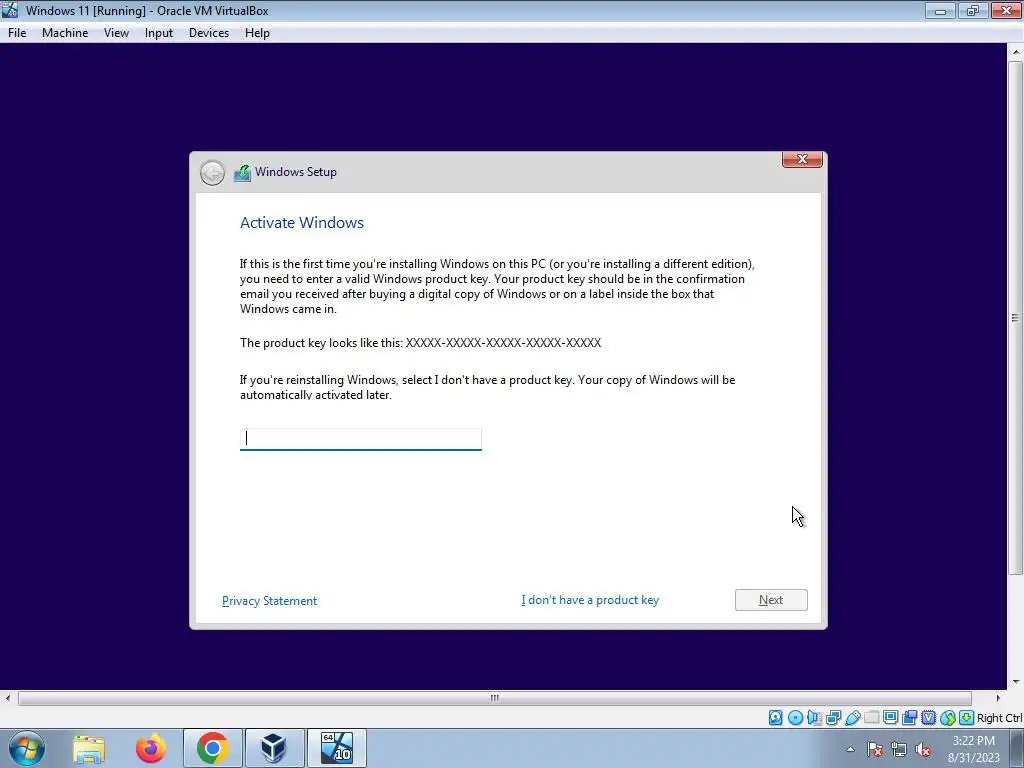Screen dimensions: 1024x768
Task: Click the Show Desktop strip at taskbar end
Action: [x=1017, y=748]
